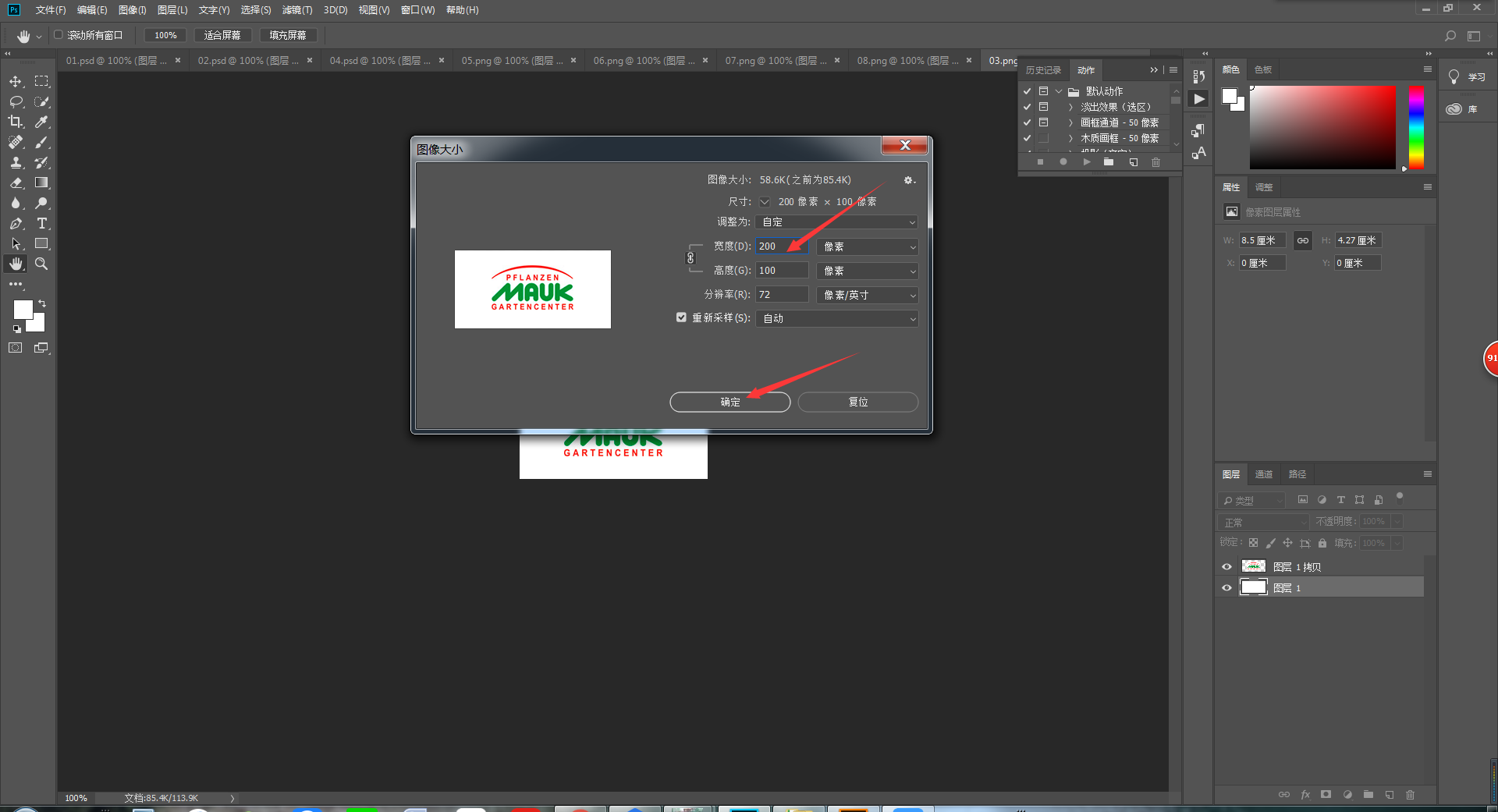Uncheck the Resample (重新采样) checkbox

coord(681,317)
